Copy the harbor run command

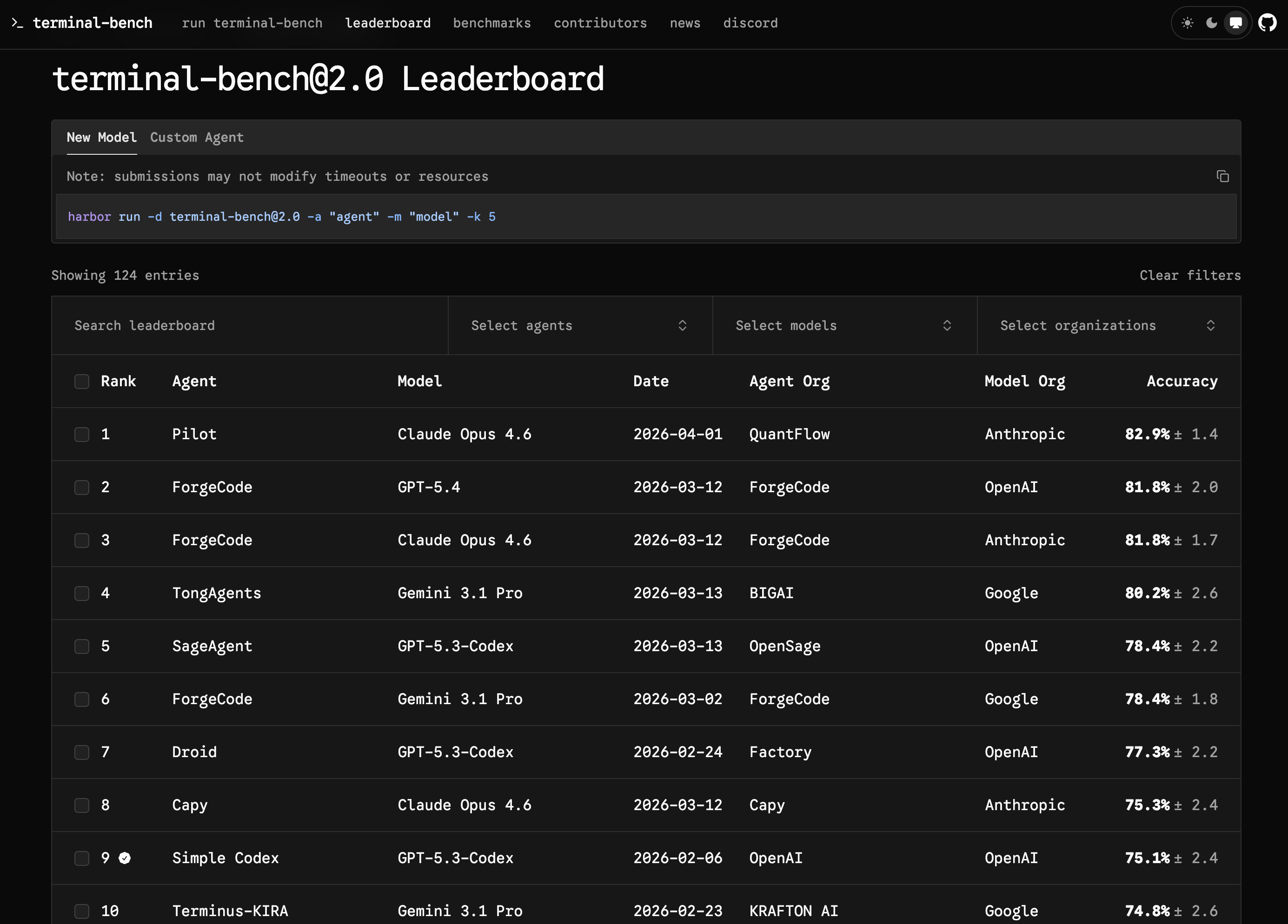tap(1223, 177)
